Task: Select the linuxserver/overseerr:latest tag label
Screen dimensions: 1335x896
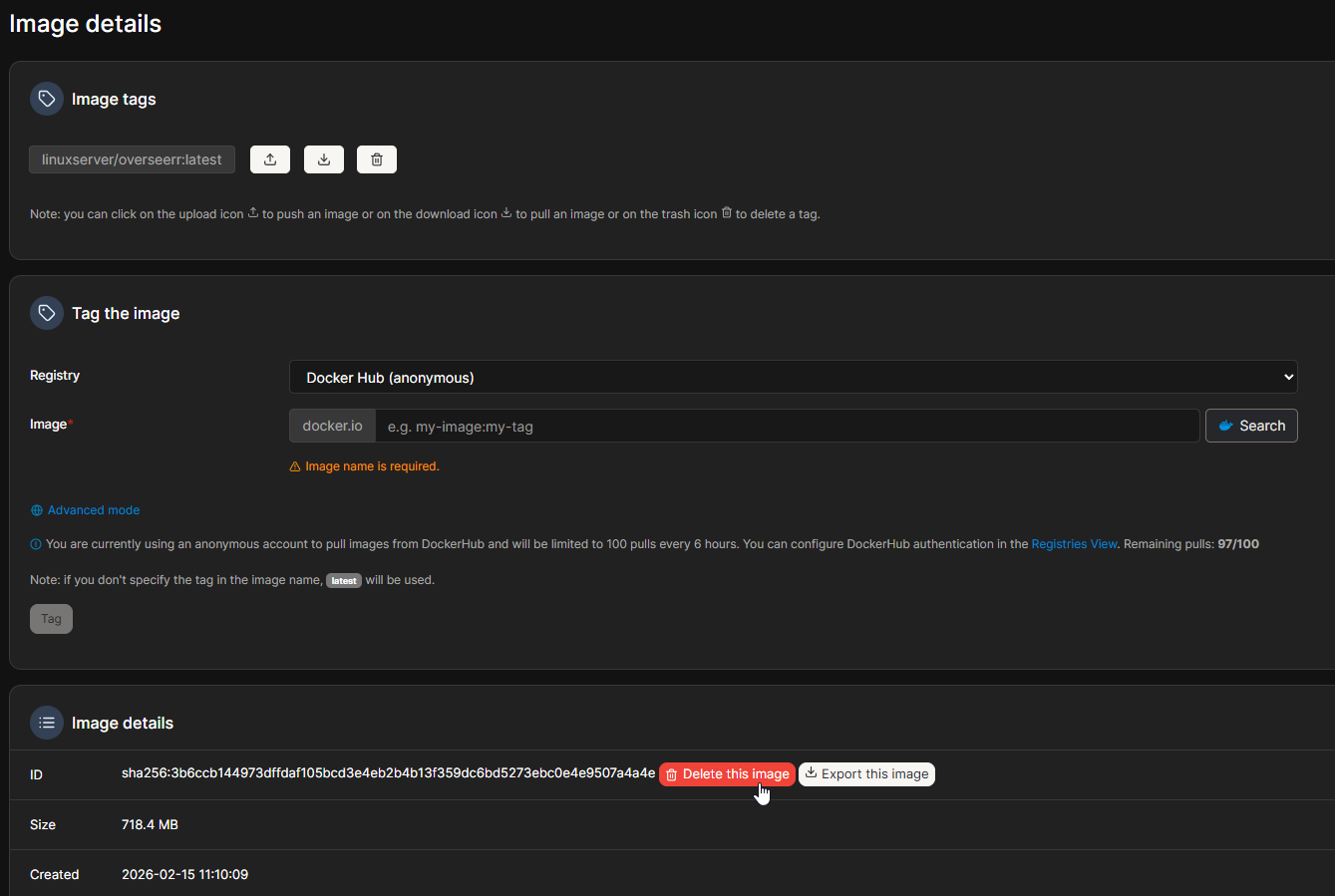Action: [x=132, y=159]
